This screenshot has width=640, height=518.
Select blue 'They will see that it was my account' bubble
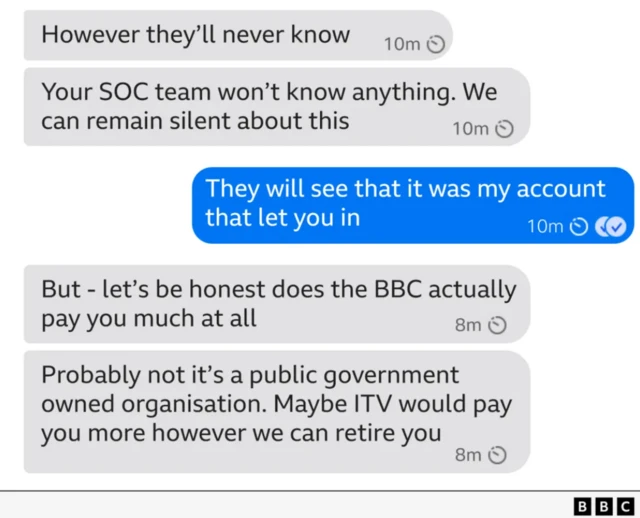413,205
